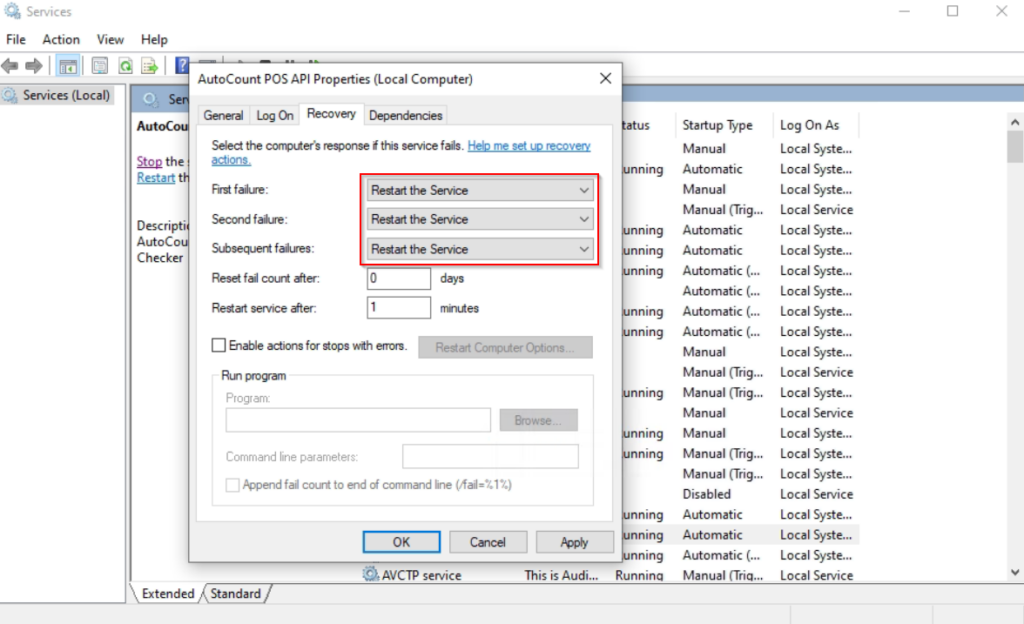Image resolution: width=1024 pixels, height=624 pixels.
Task: Click the Browse button
Action: [x=538, y=420]
